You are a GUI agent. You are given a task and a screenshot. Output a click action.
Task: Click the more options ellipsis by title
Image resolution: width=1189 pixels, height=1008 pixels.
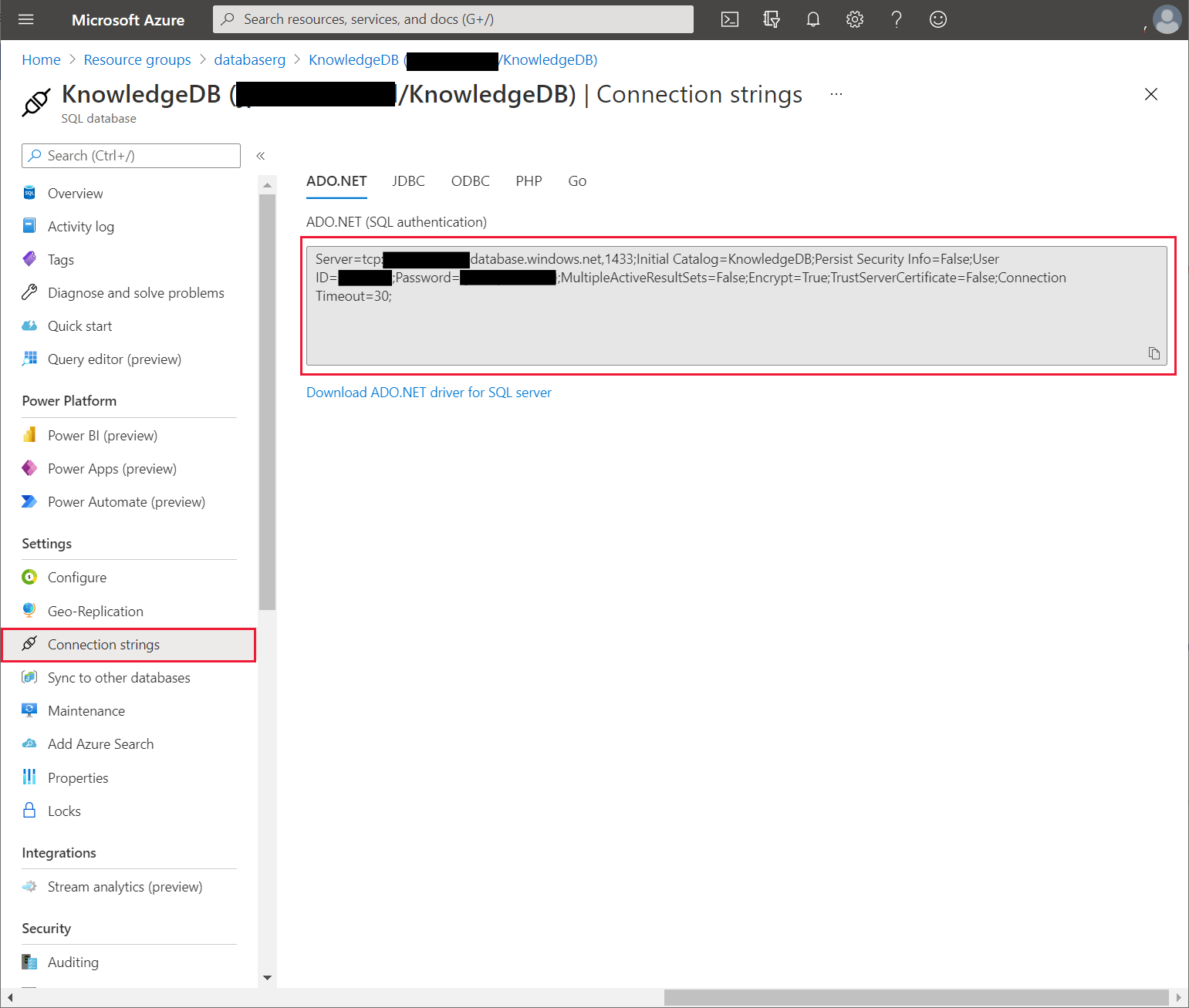tap(836, 94)
